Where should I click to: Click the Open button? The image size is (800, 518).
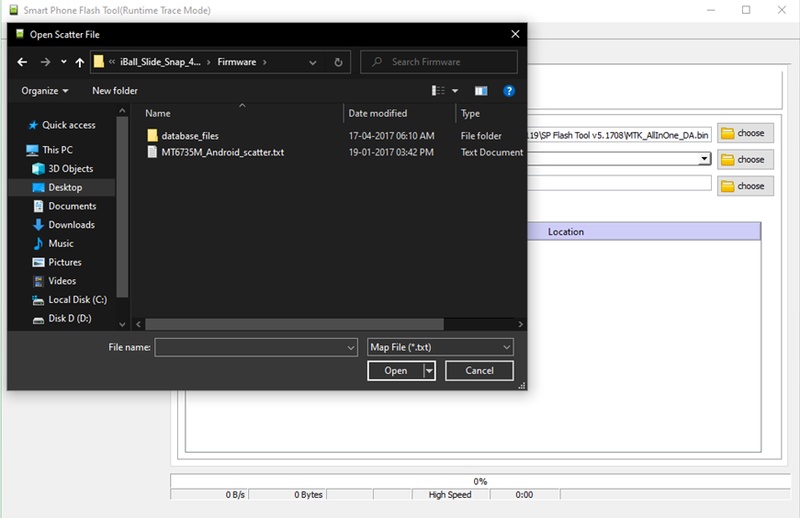(x=396, y=371)
